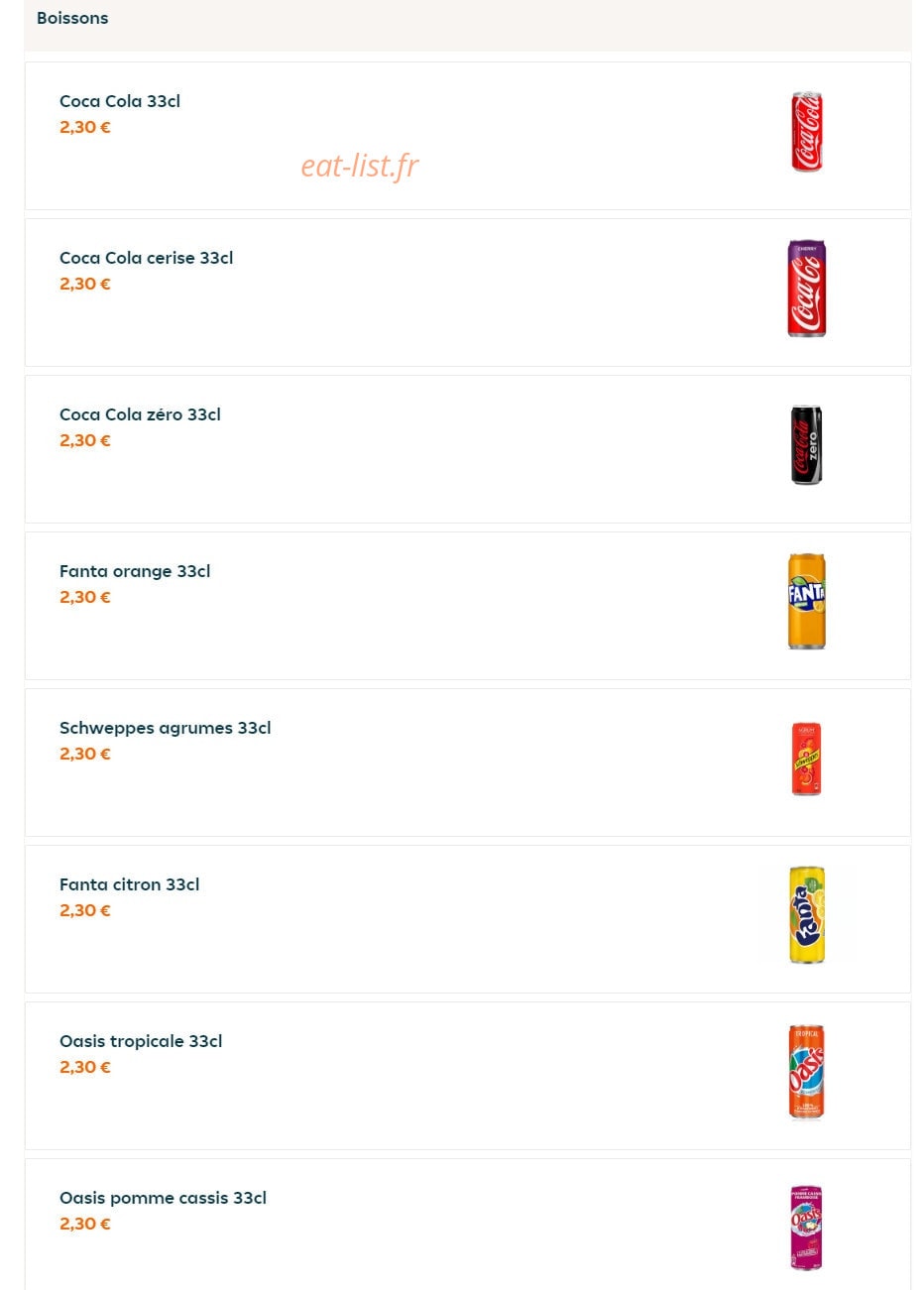Click the Fanta orange 2,30 € price

[85, 597]
